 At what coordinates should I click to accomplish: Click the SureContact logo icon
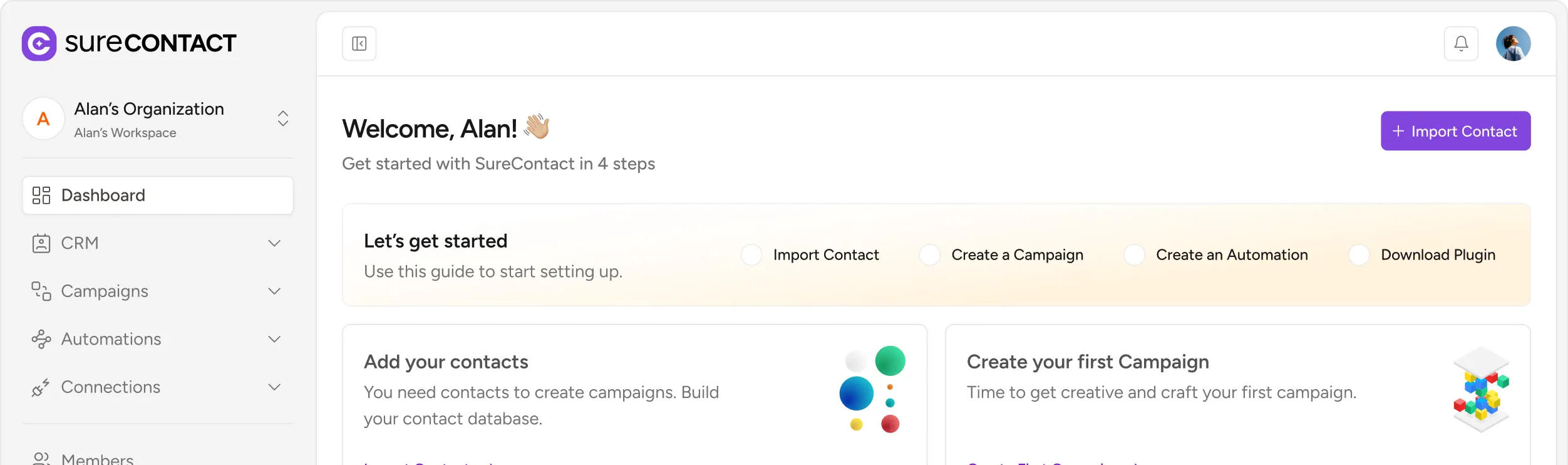[39, 43]
